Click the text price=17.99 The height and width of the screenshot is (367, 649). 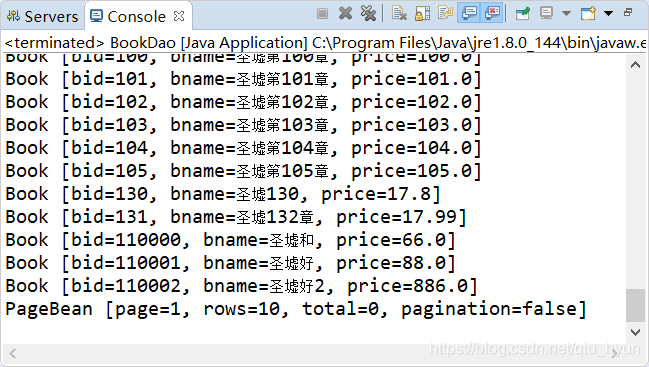(397, 217)
